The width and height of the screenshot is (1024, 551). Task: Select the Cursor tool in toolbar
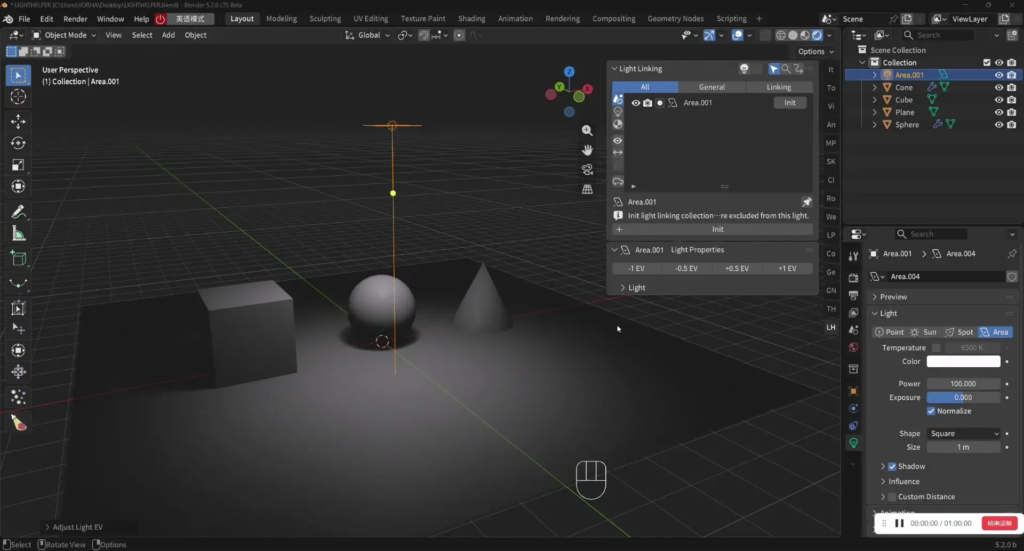(18, 97)
